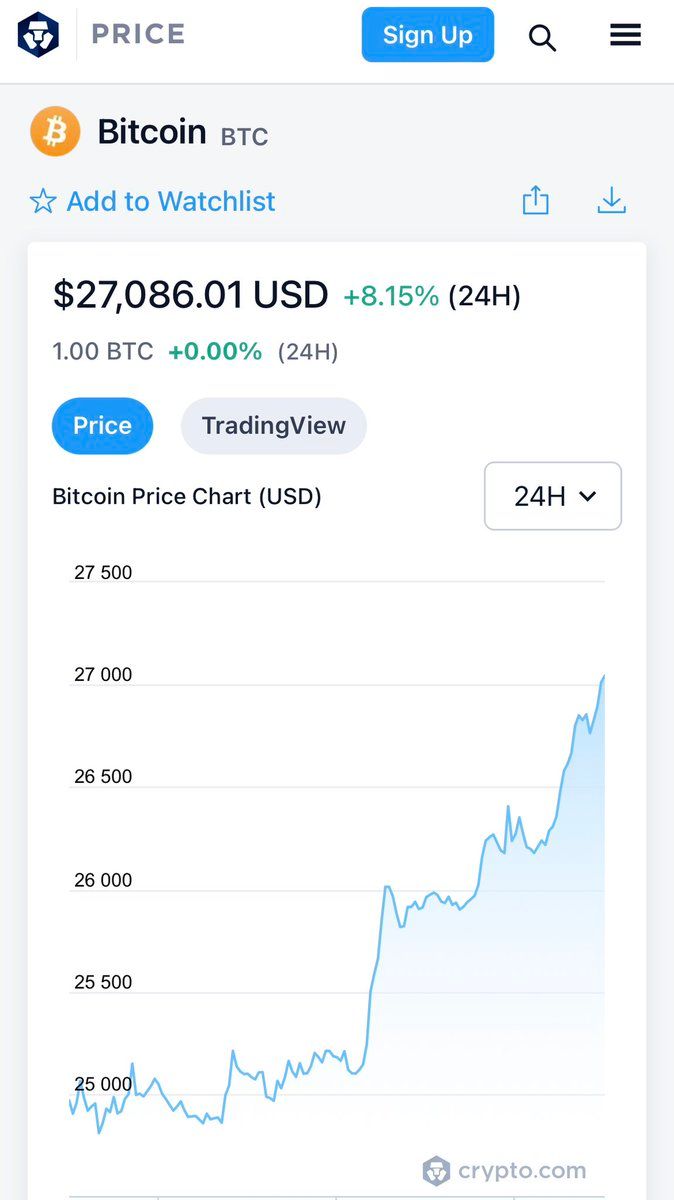Tap the crypto.com watermark logo on chart
This screenshot has width=674, height=1200.
504,1170
